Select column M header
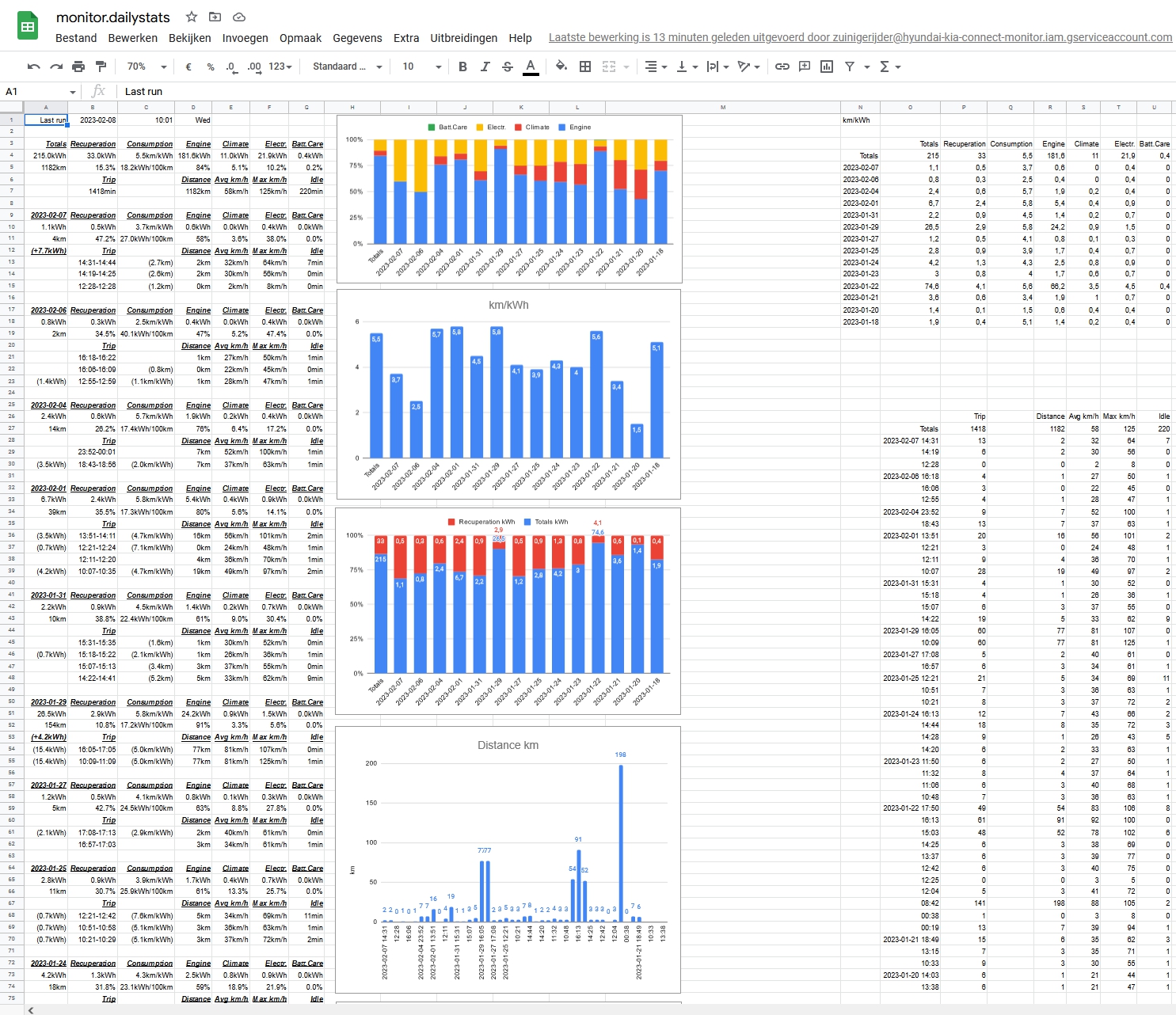This screenshot has height=1015, width=1176. tap(723, 107)
